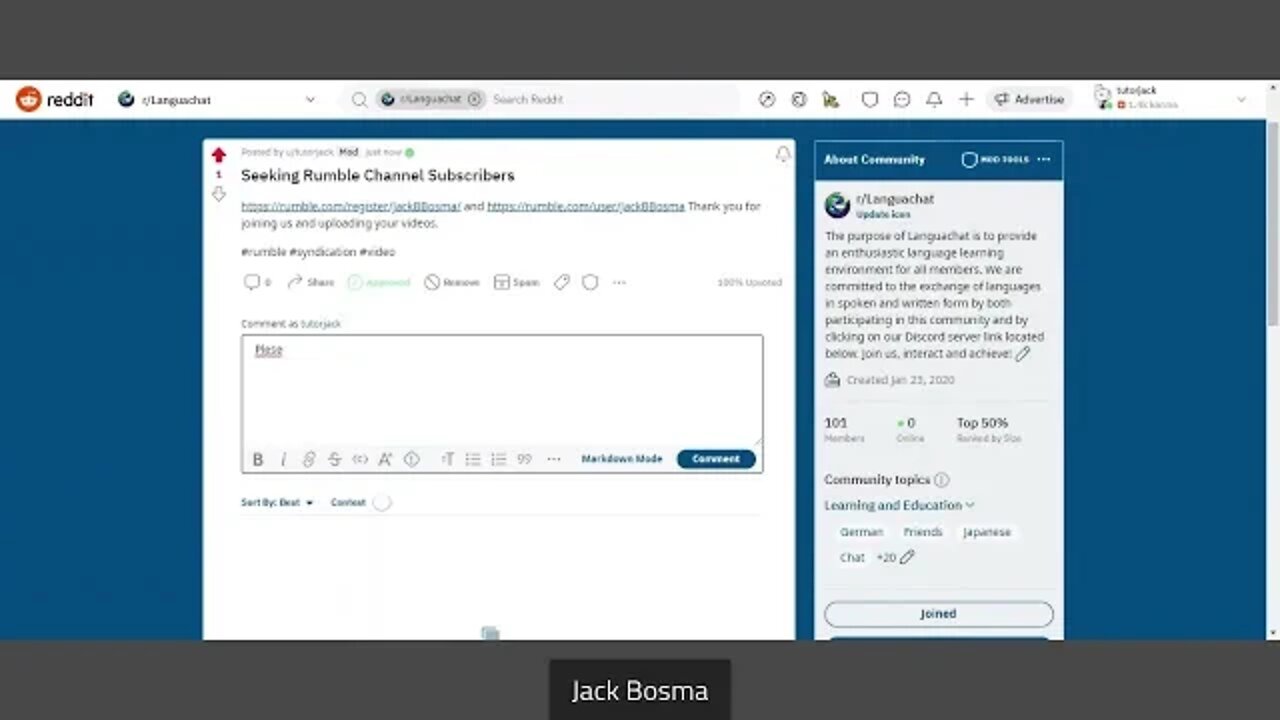Image resolution: width=1280 pixels, height=720 pixels.
Task: Open the r/Languachat community dropdown
Action: [216, 99]
